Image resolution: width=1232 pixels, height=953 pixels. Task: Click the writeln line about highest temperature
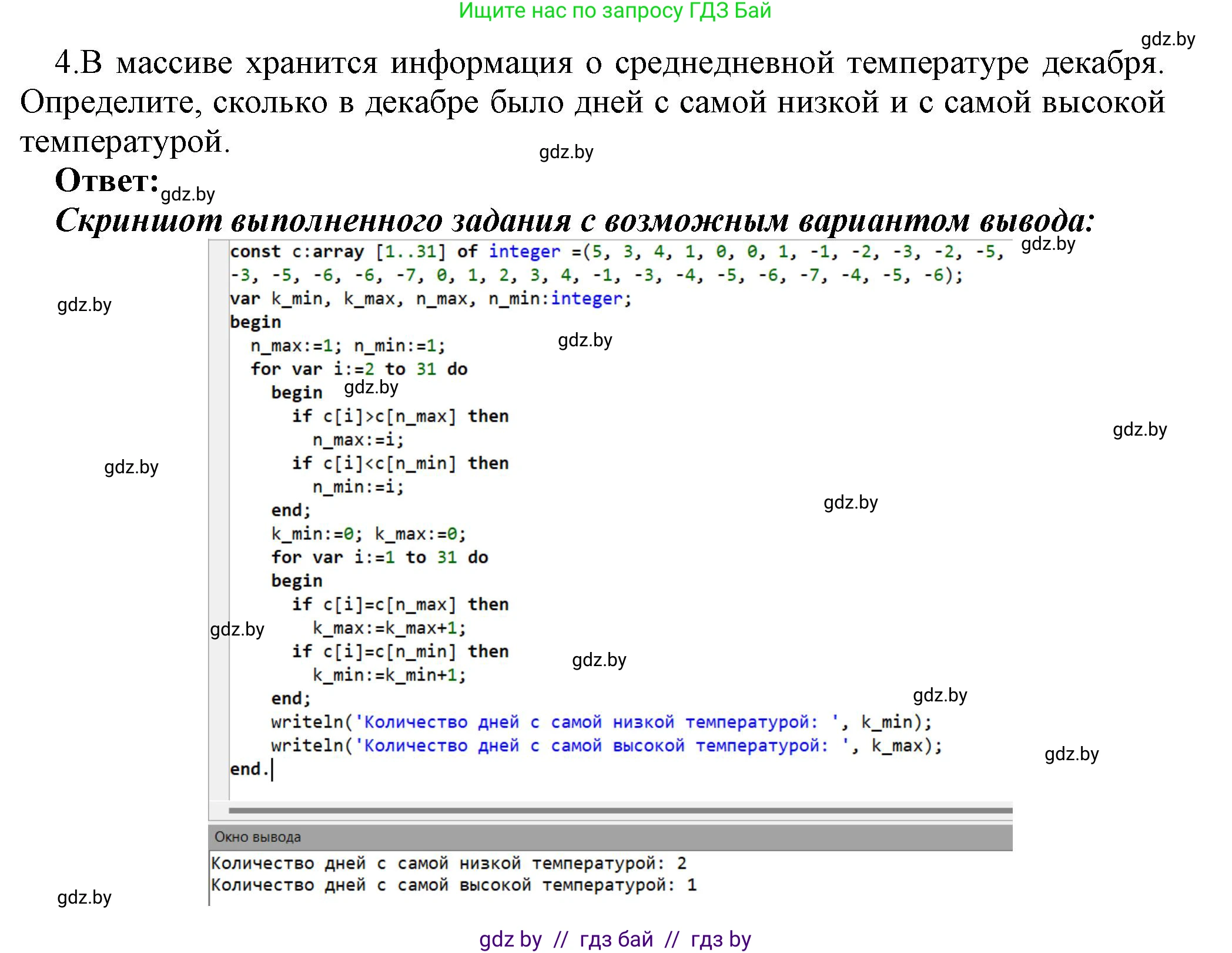[605, 745]
